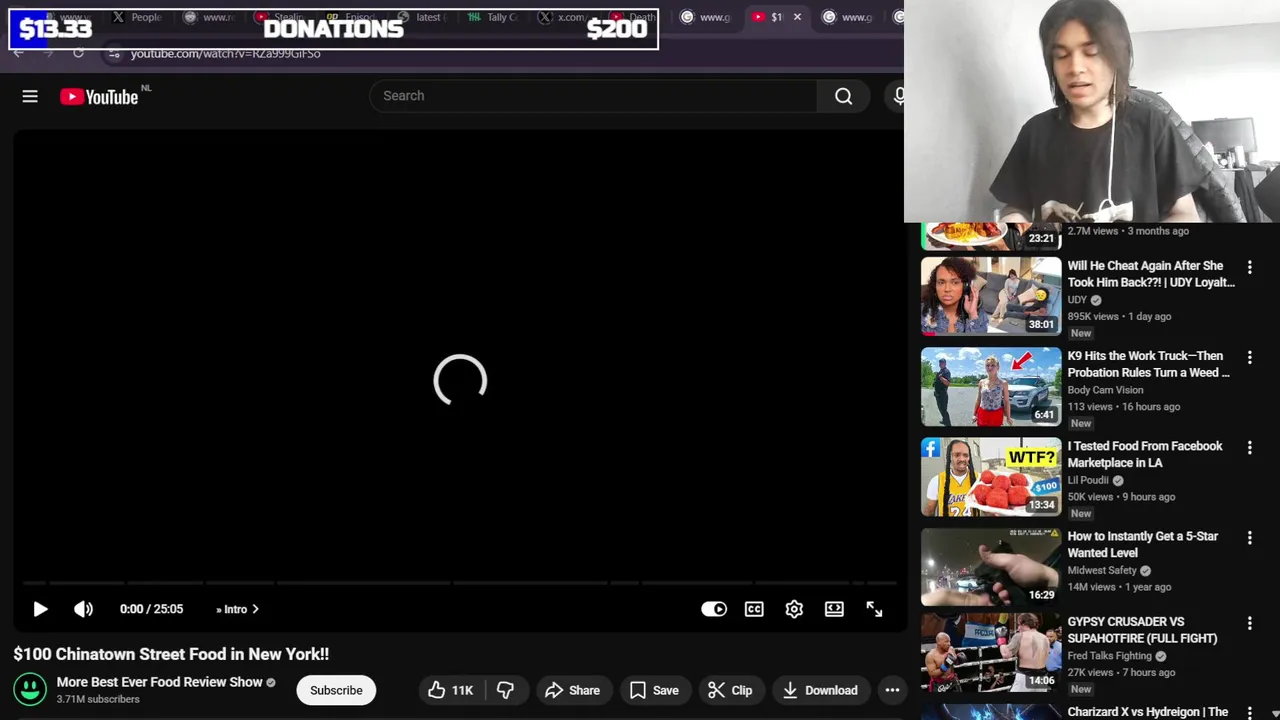
Task: Open options for K9 Hits the Work Truck
Action: click(x=1249, y=357)
